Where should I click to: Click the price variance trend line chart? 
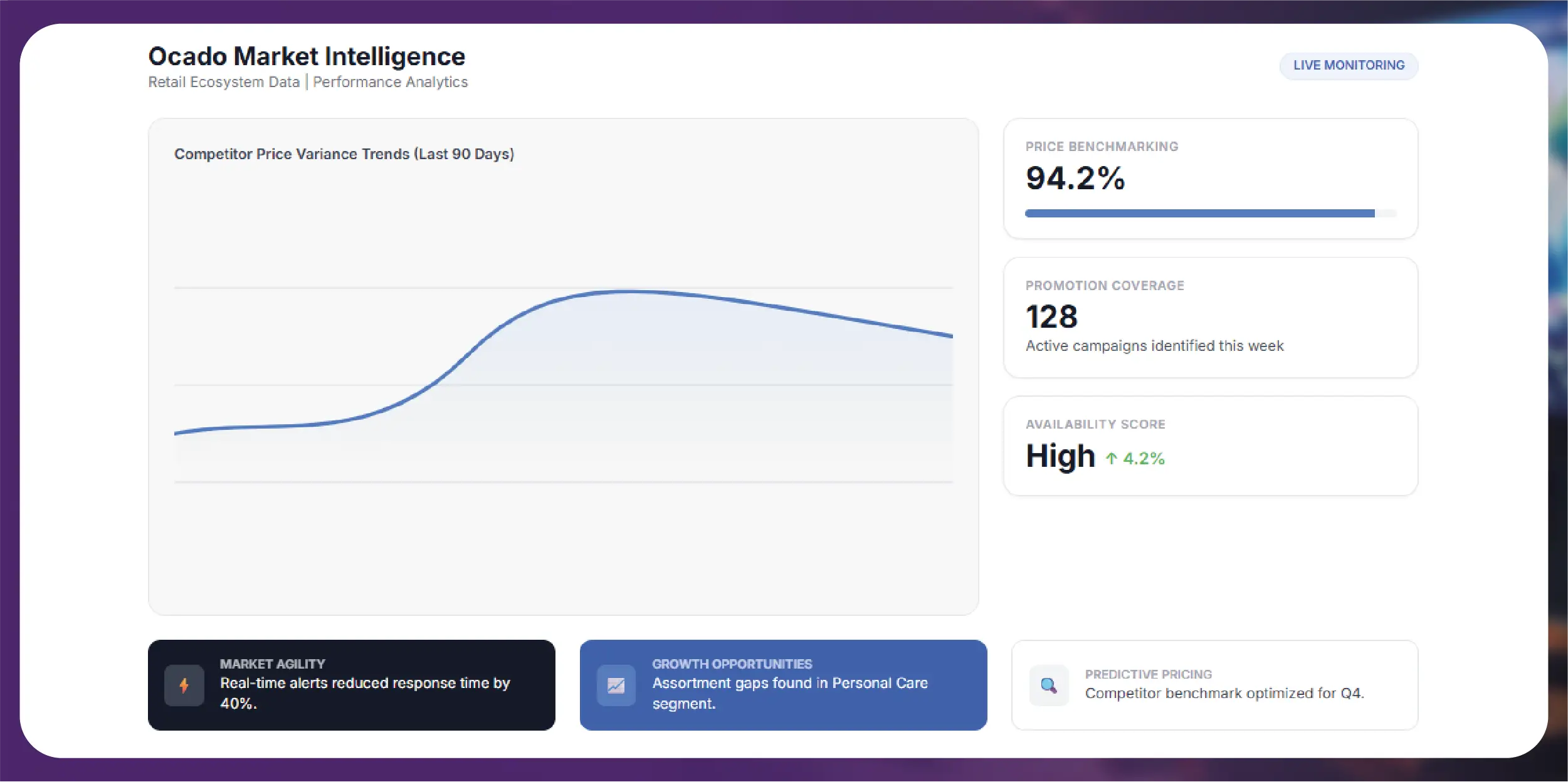[x=564, y=385]
